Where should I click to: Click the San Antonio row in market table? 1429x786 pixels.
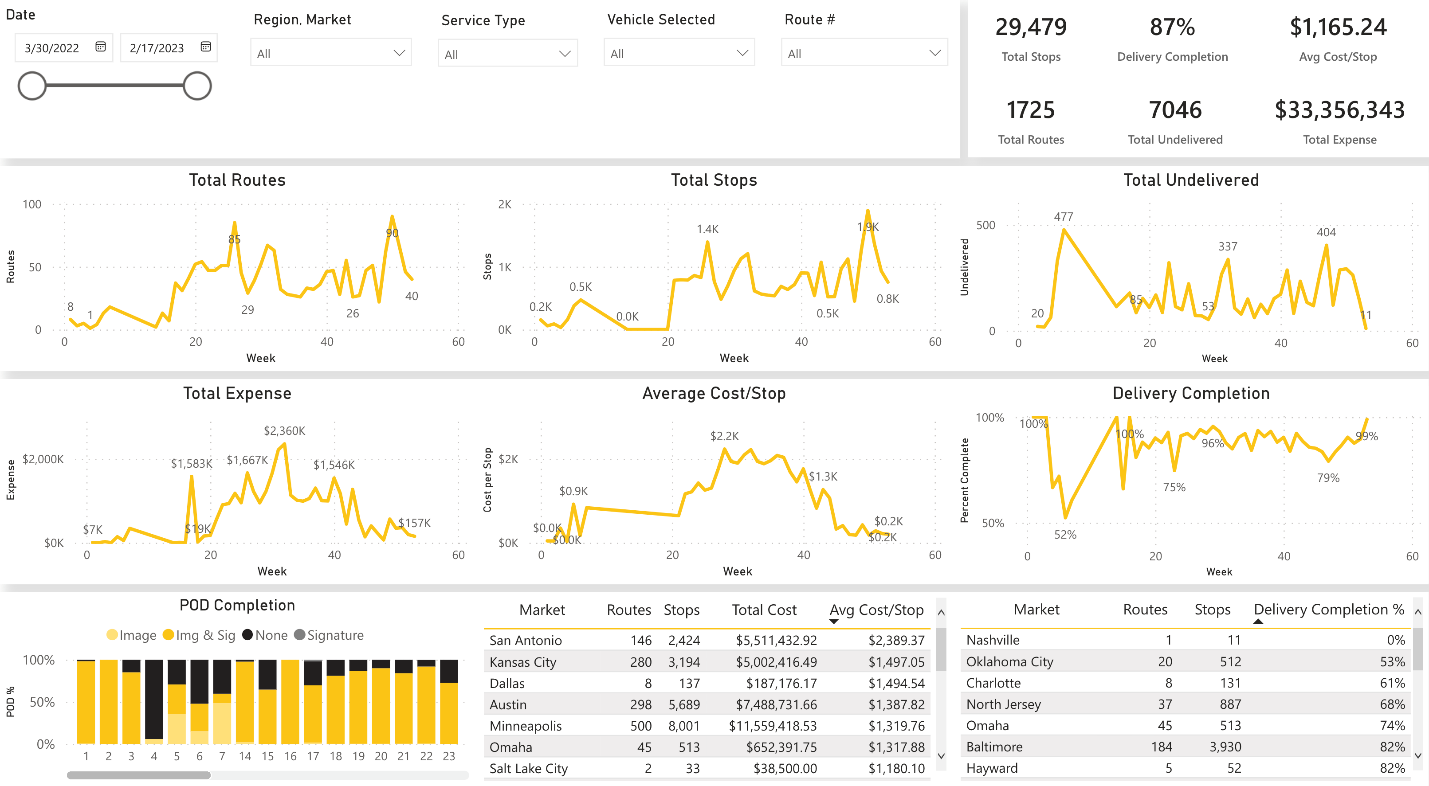(526, 640)
